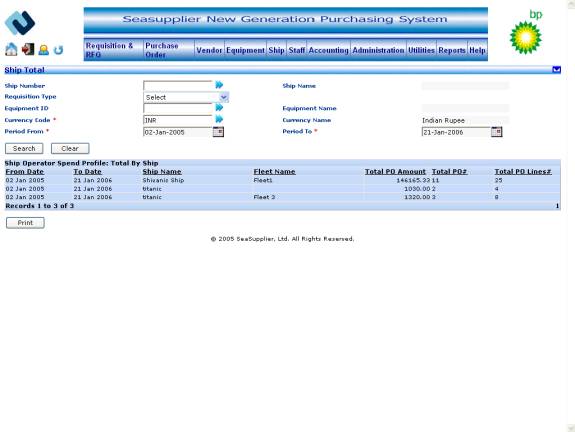Collapse the Ship Total panel arrow

pyautogui.click(x=556, y=70)
